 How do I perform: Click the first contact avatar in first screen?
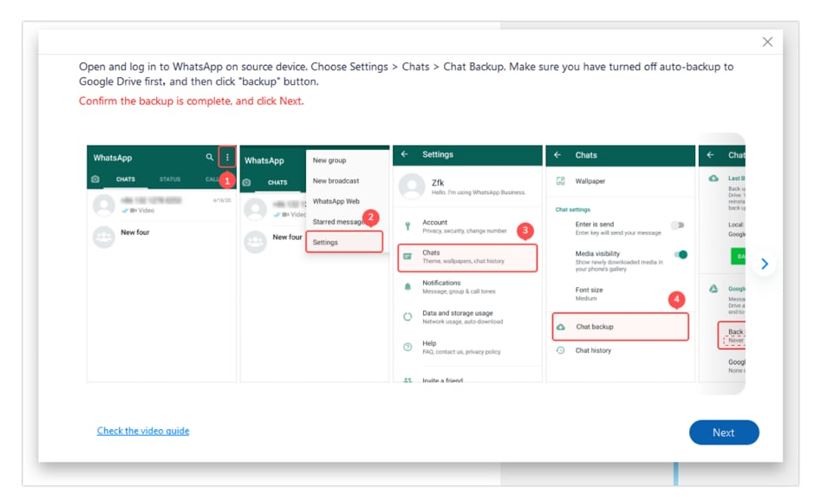point(104,205)
